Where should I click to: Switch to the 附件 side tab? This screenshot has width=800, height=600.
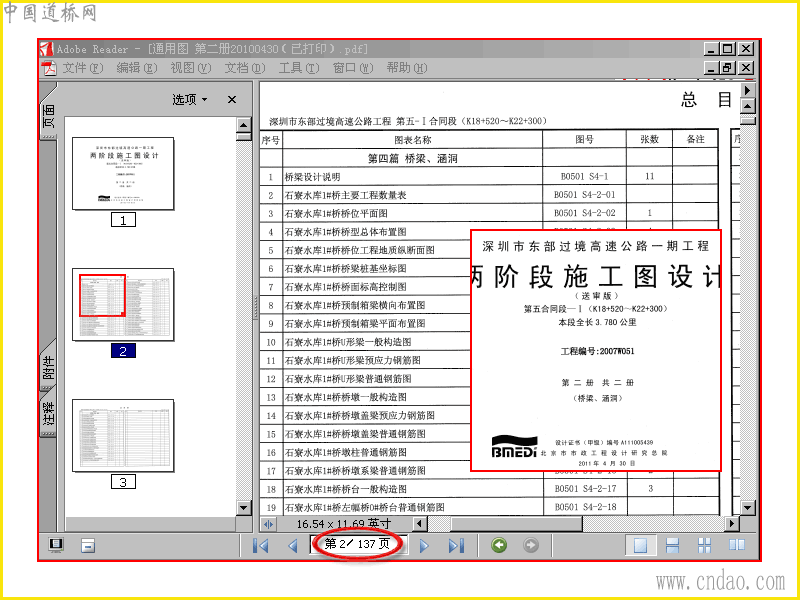click(x=49, y=367)
